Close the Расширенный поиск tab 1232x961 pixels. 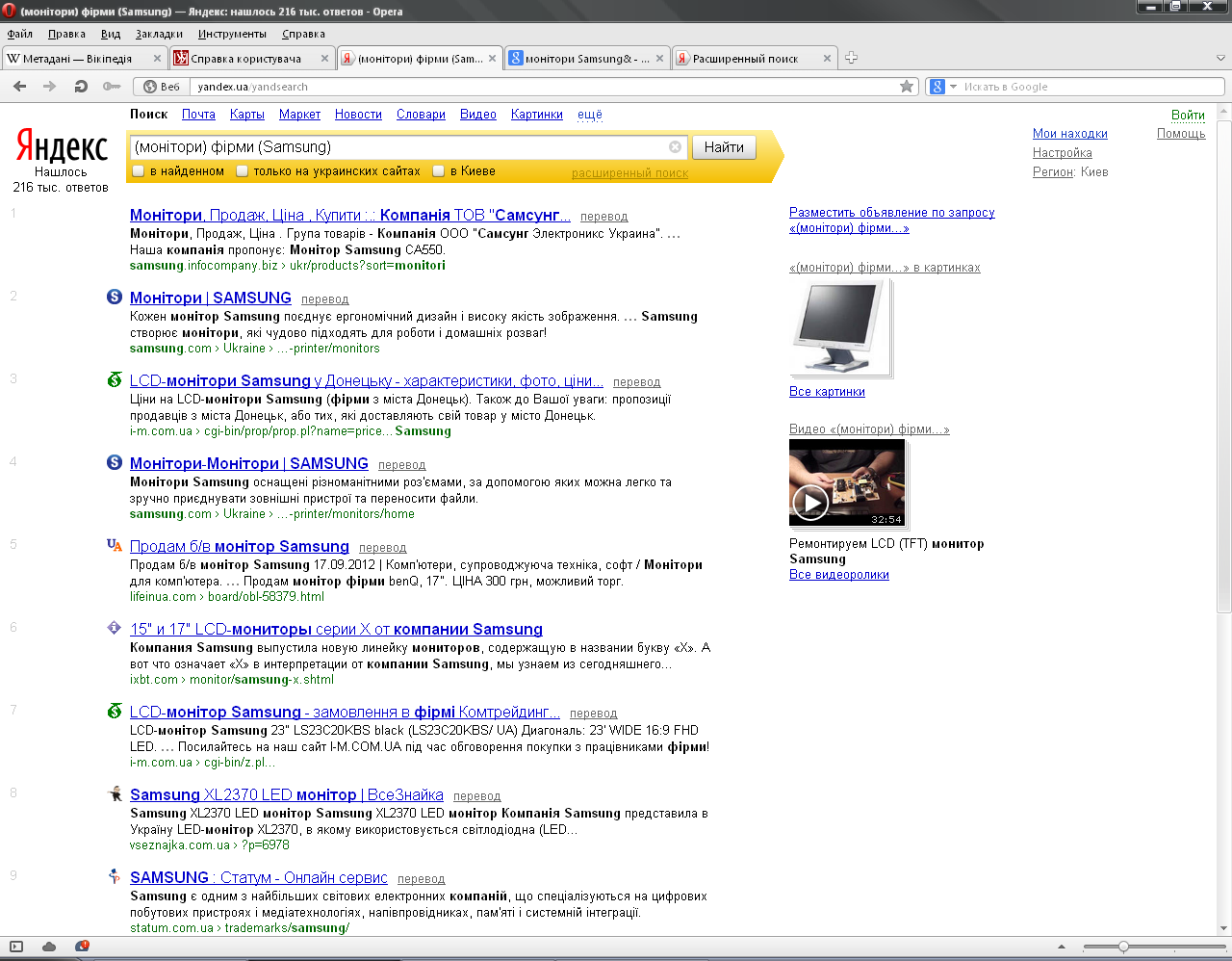coord(827,59)
